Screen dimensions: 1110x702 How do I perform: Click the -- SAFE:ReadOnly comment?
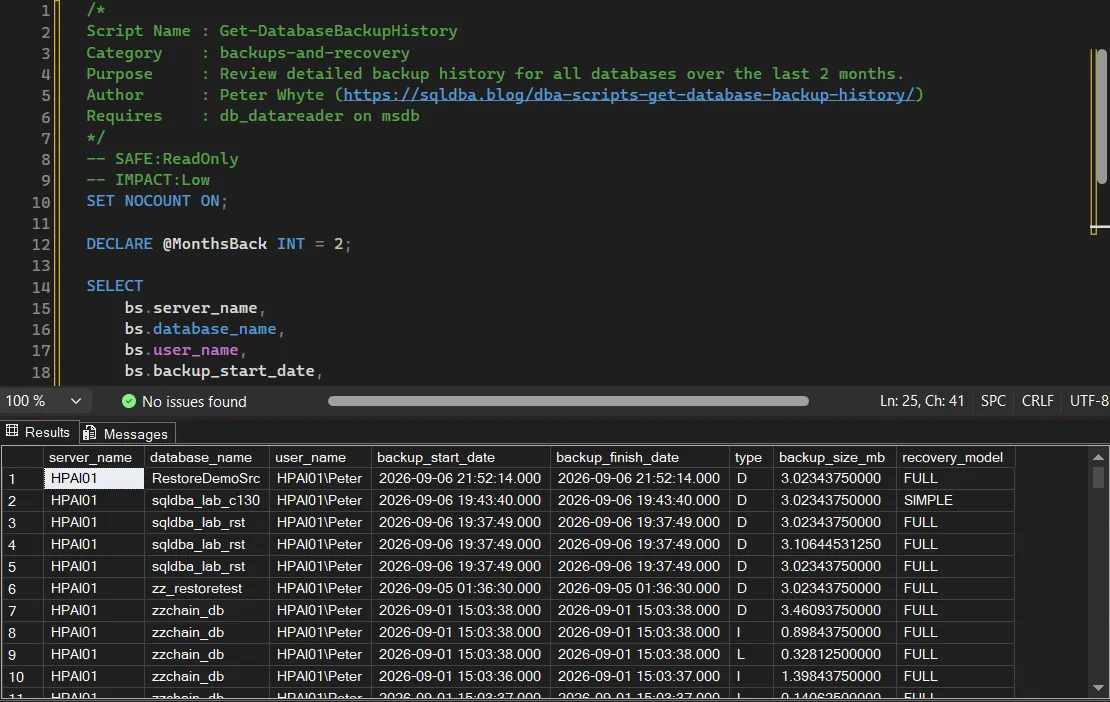pyautogui.click(x=162, y=159)
